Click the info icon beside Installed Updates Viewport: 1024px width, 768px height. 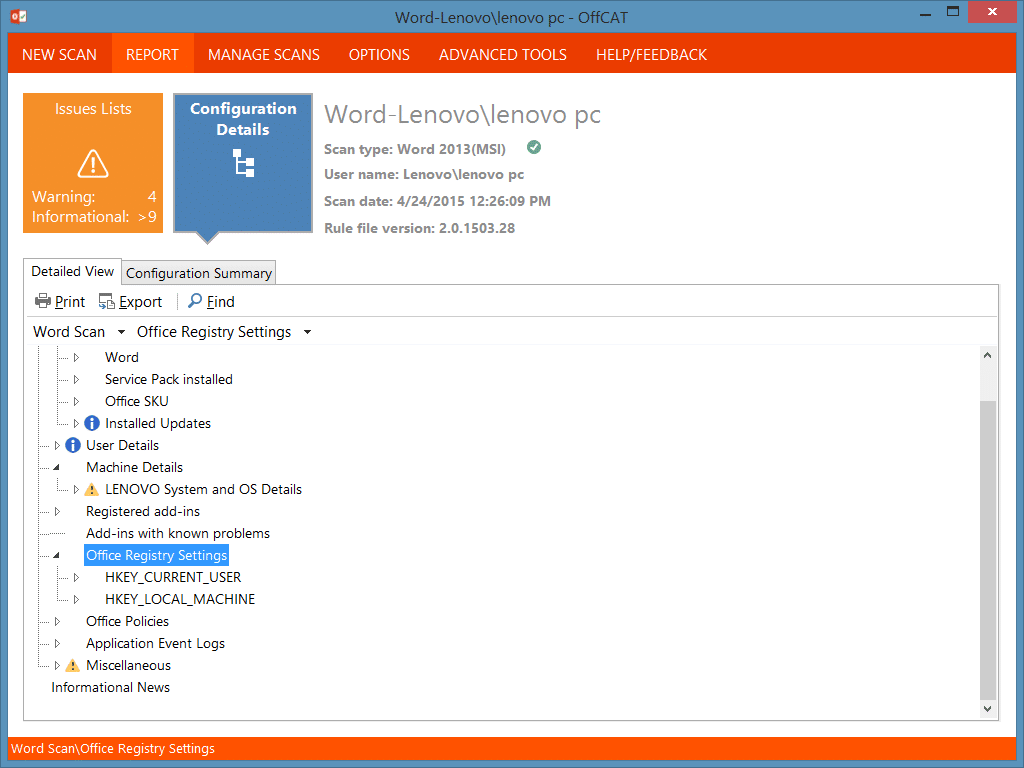[x=91, y=422]
